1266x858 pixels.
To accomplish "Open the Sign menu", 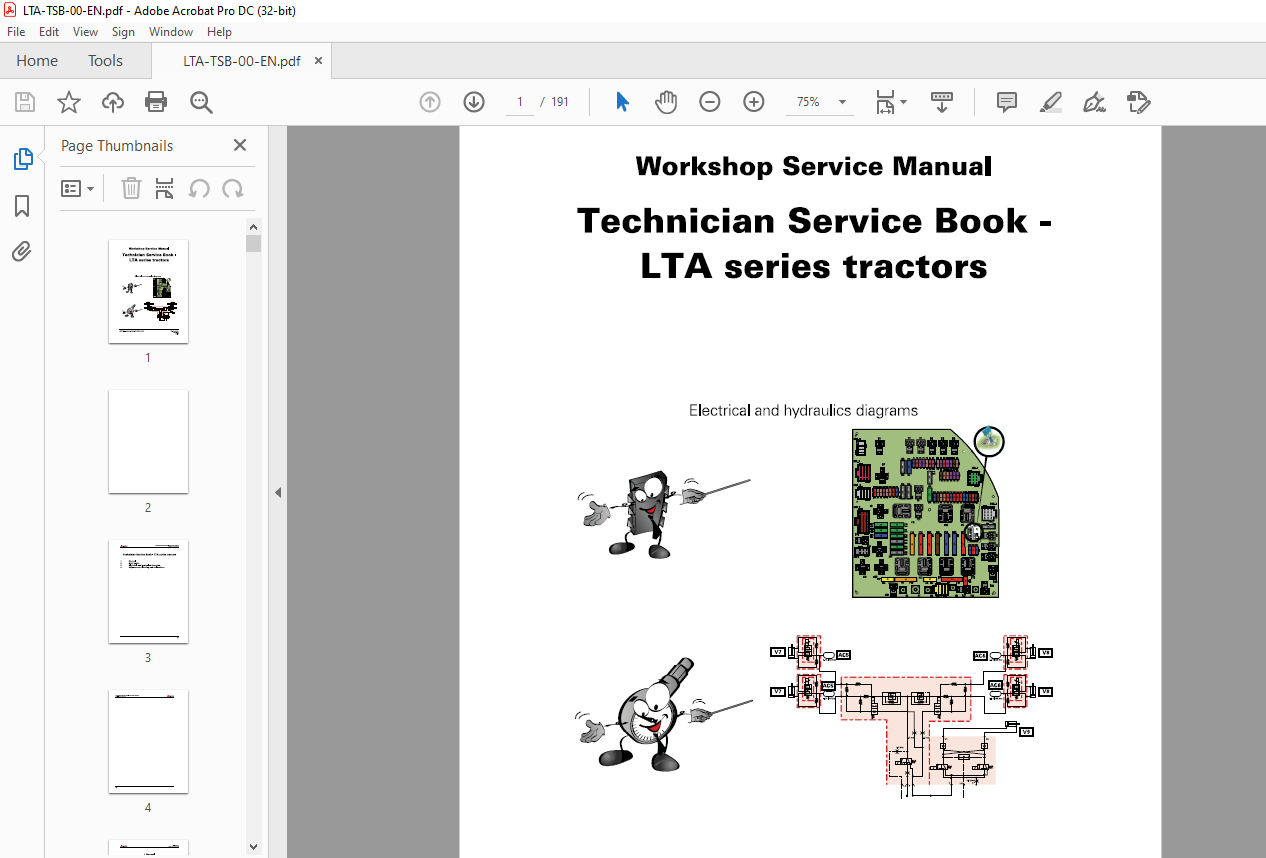I will point(123,32).
